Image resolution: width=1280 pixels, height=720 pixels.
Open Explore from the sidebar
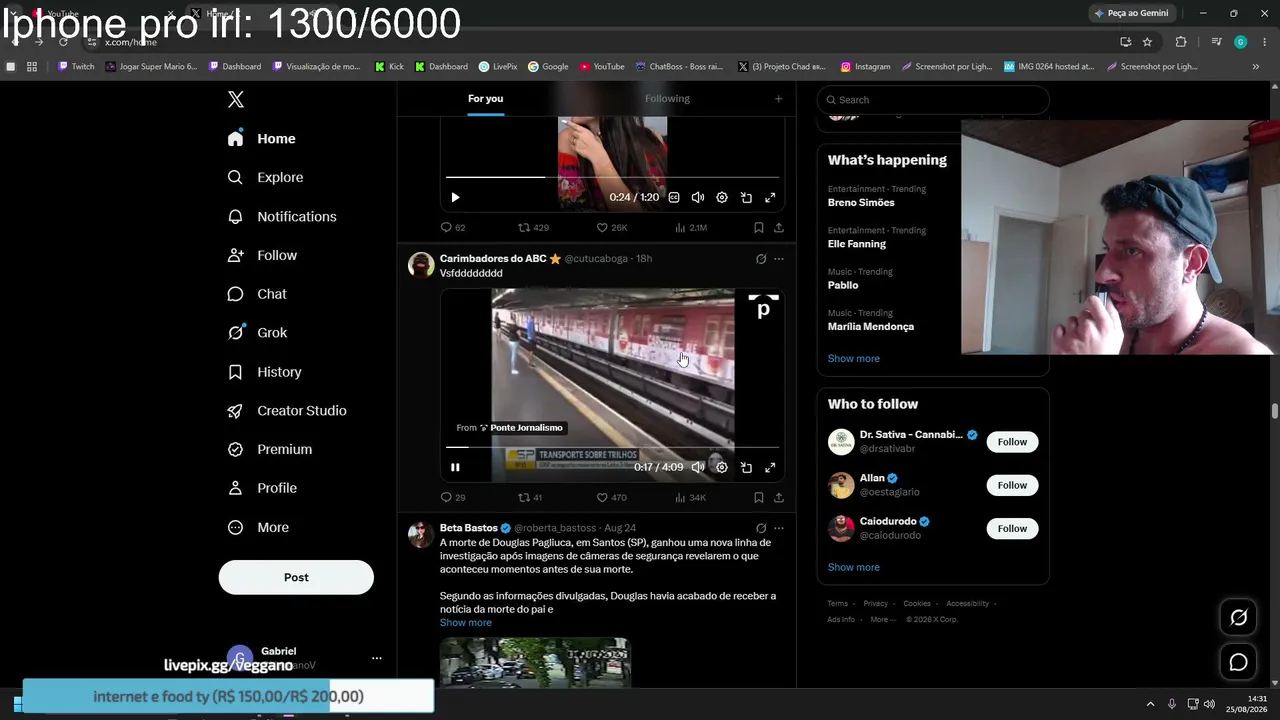(266, 177)
